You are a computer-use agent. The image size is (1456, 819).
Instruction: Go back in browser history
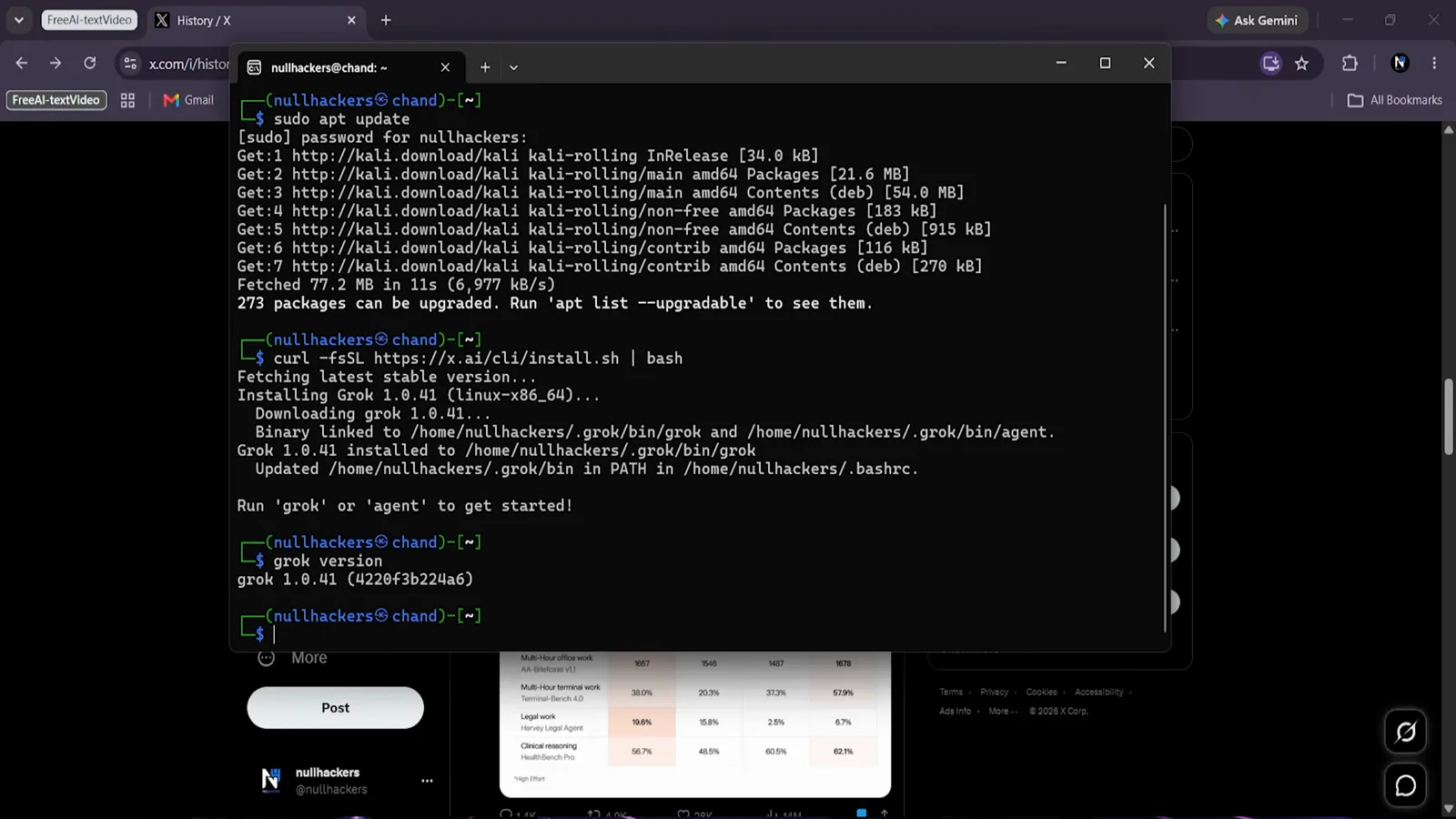[22, 63]
